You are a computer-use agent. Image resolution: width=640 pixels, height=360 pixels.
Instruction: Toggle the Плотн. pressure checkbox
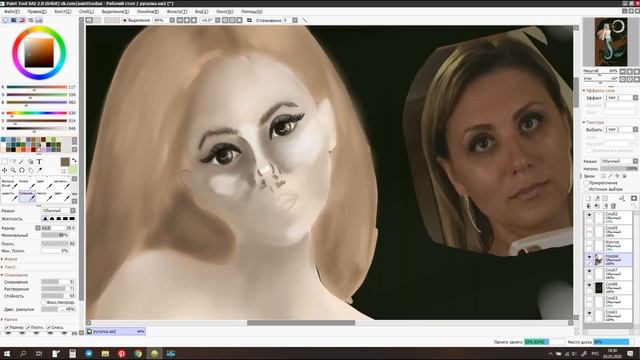28,327
